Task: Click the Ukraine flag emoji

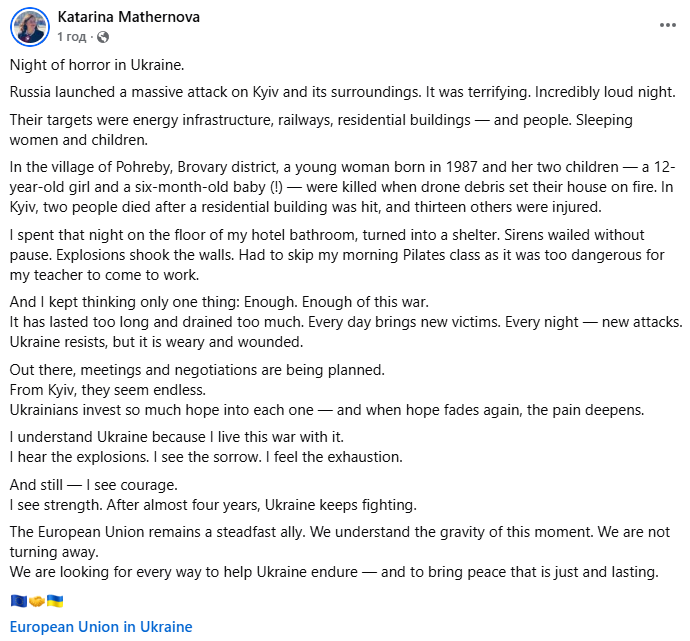Action: coord(54,601)
